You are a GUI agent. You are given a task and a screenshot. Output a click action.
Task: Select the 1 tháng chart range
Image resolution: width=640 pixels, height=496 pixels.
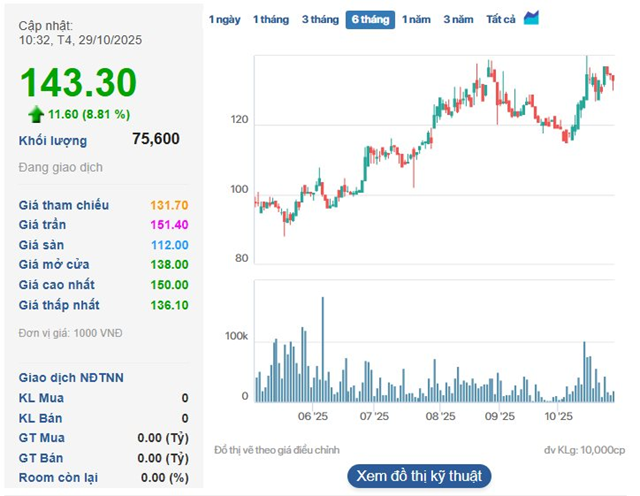tap(270, 19)
